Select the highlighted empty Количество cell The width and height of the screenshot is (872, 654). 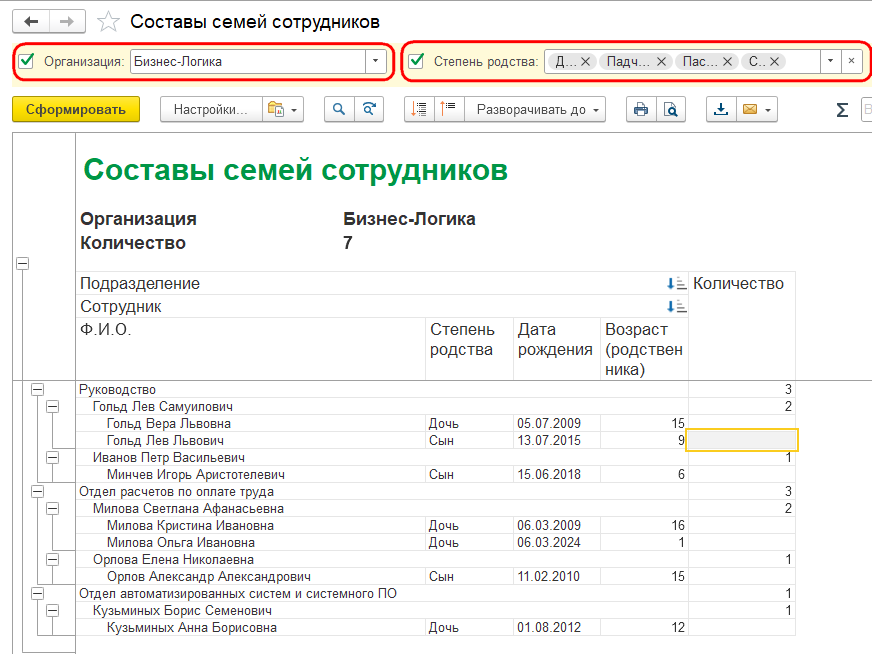coord(742,440)
